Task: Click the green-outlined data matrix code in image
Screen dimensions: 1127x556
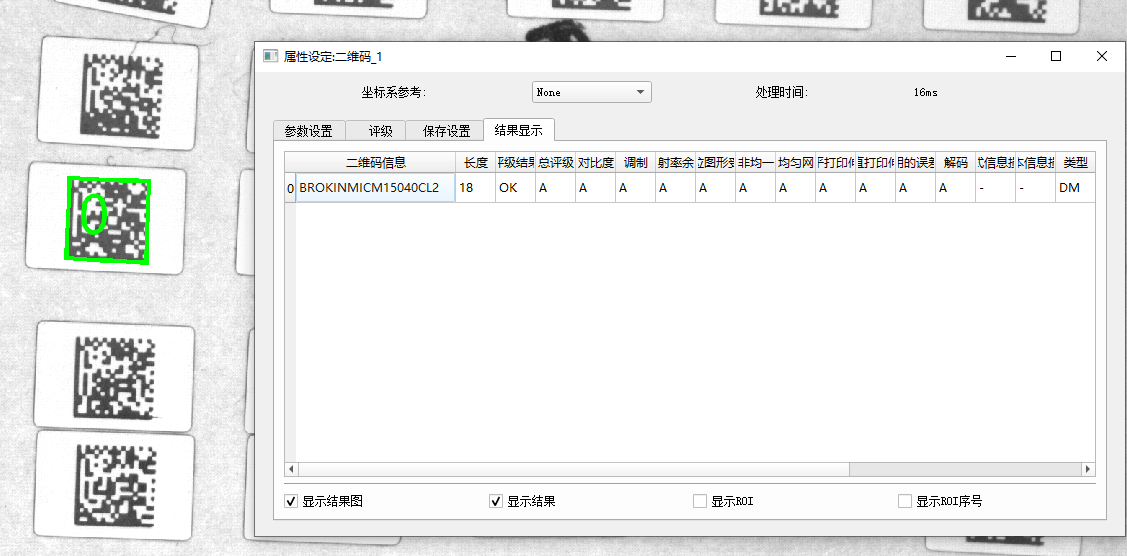Action: coord(108,220)
